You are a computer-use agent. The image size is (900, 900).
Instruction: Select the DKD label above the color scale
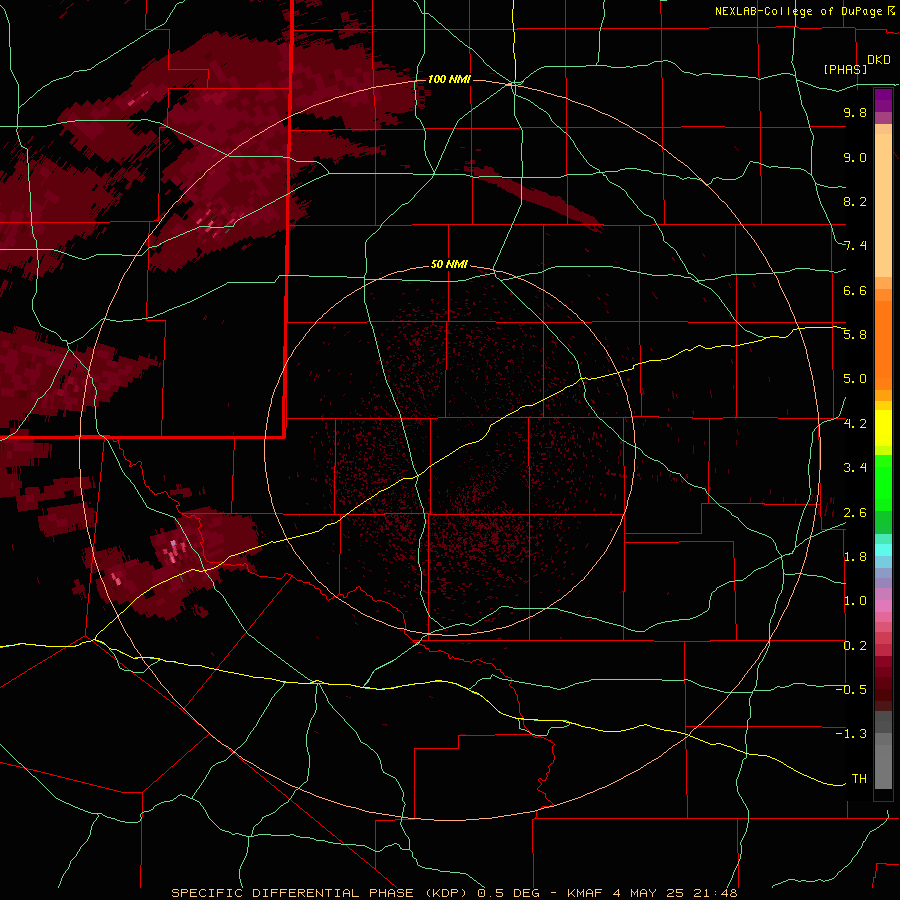[879, 60]
